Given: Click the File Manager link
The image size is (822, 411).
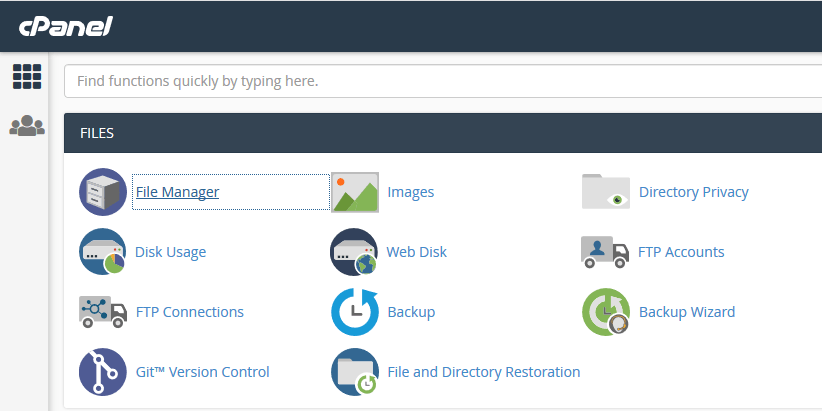Looking at the screenshot, I should (177, 192).
